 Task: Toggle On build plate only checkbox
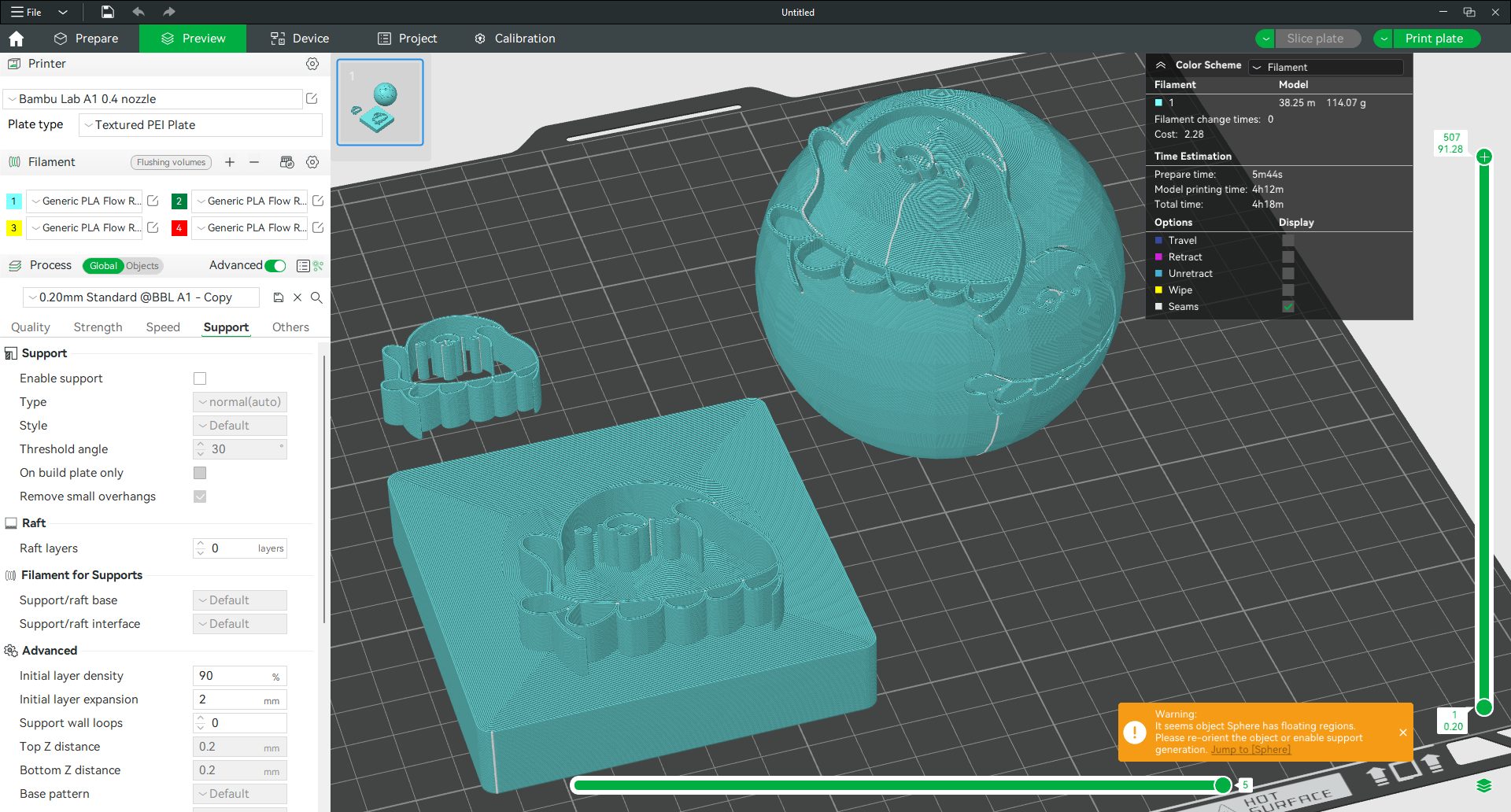point(200,473)
